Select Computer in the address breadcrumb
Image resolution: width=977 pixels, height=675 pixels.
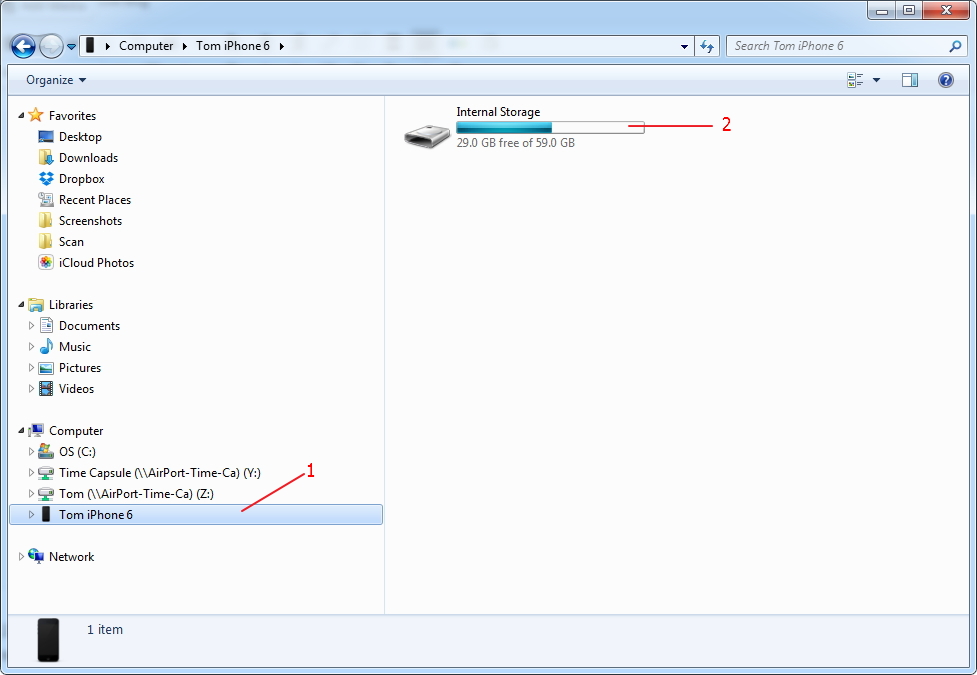click(146, 45)
